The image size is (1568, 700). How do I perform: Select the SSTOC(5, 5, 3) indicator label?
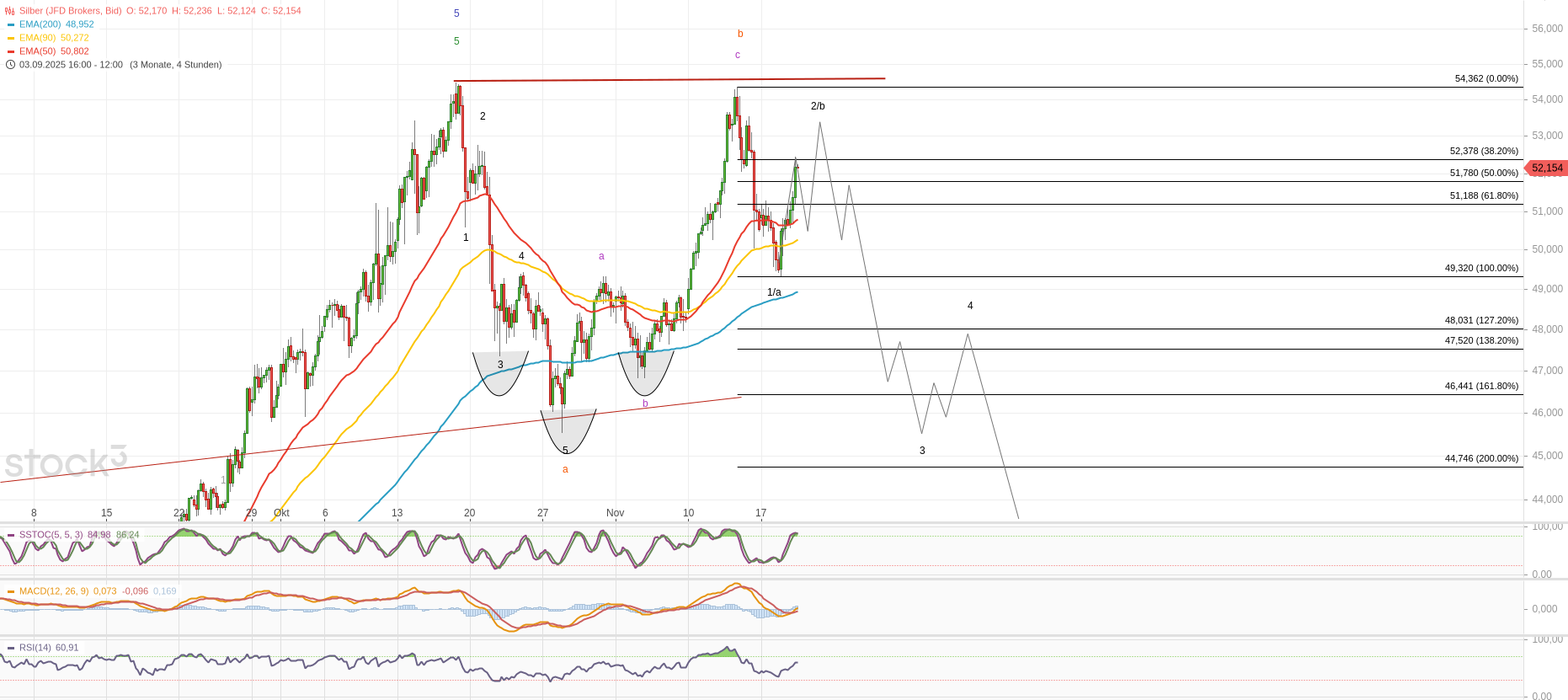pos(51,535)
